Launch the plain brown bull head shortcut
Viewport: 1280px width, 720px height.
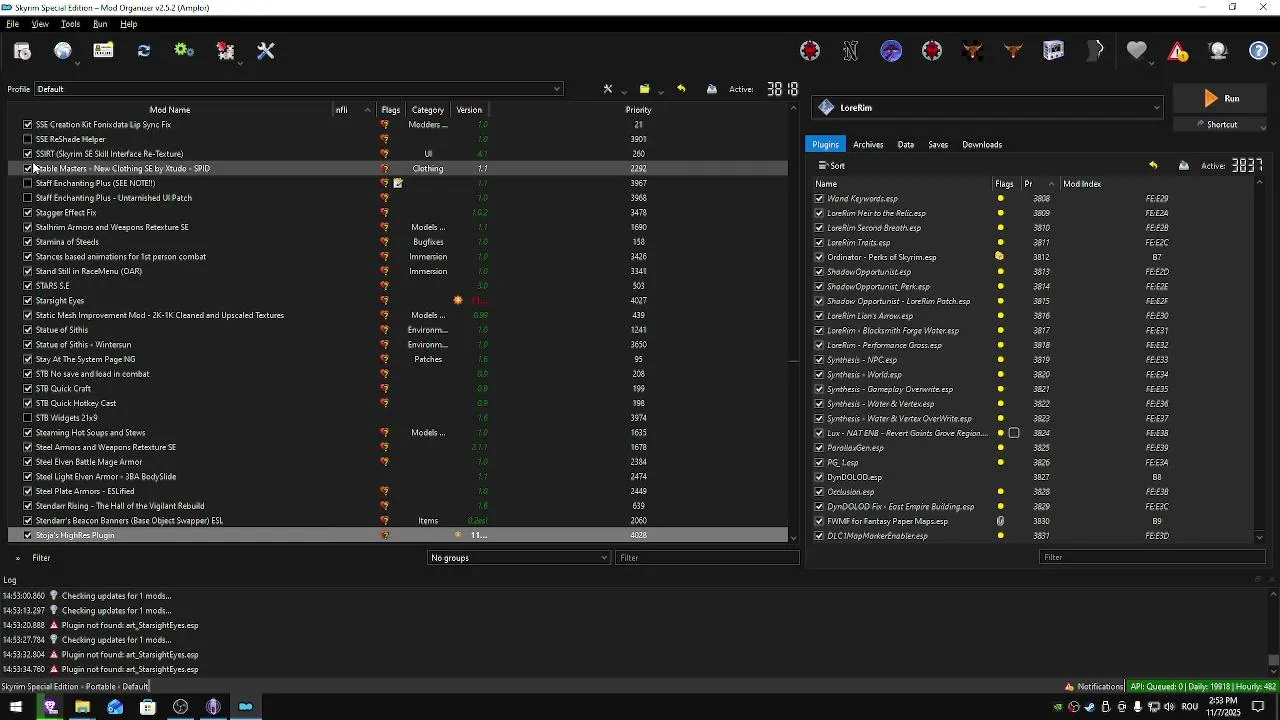pos(1013,51)
